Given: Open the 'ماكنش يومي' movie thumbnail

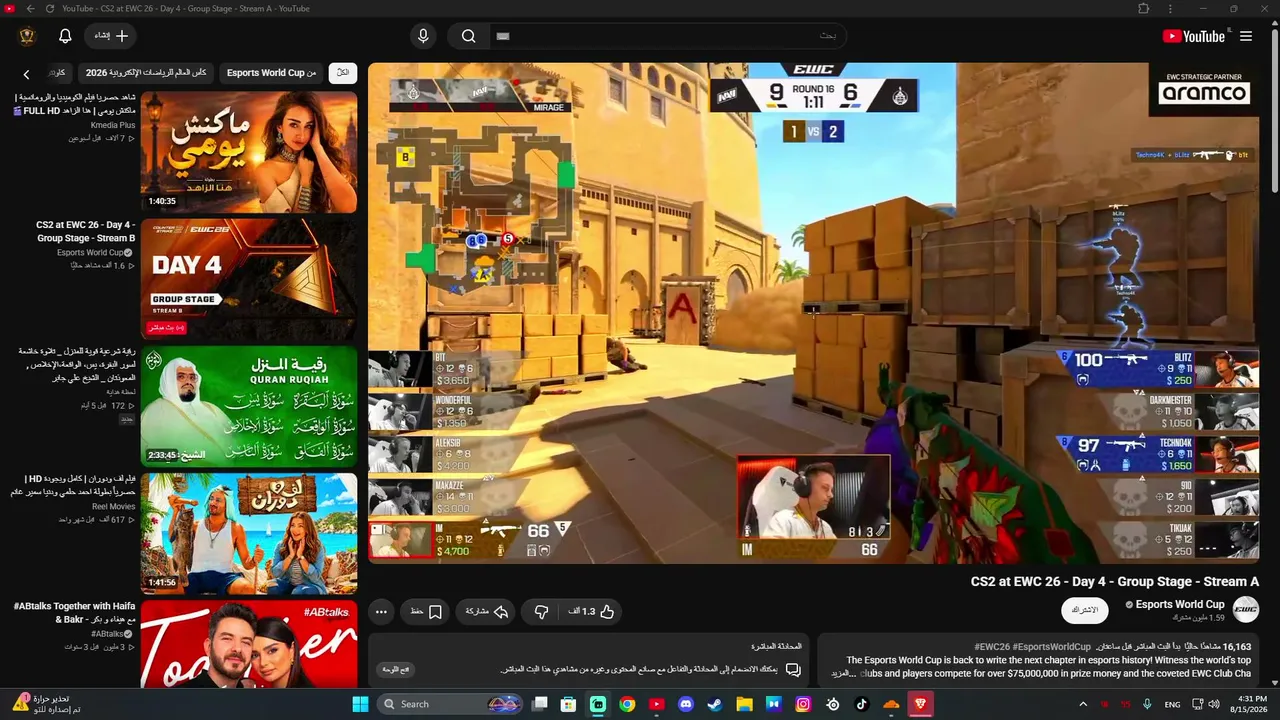Looking at the screenshot, I should coord(249,152).
